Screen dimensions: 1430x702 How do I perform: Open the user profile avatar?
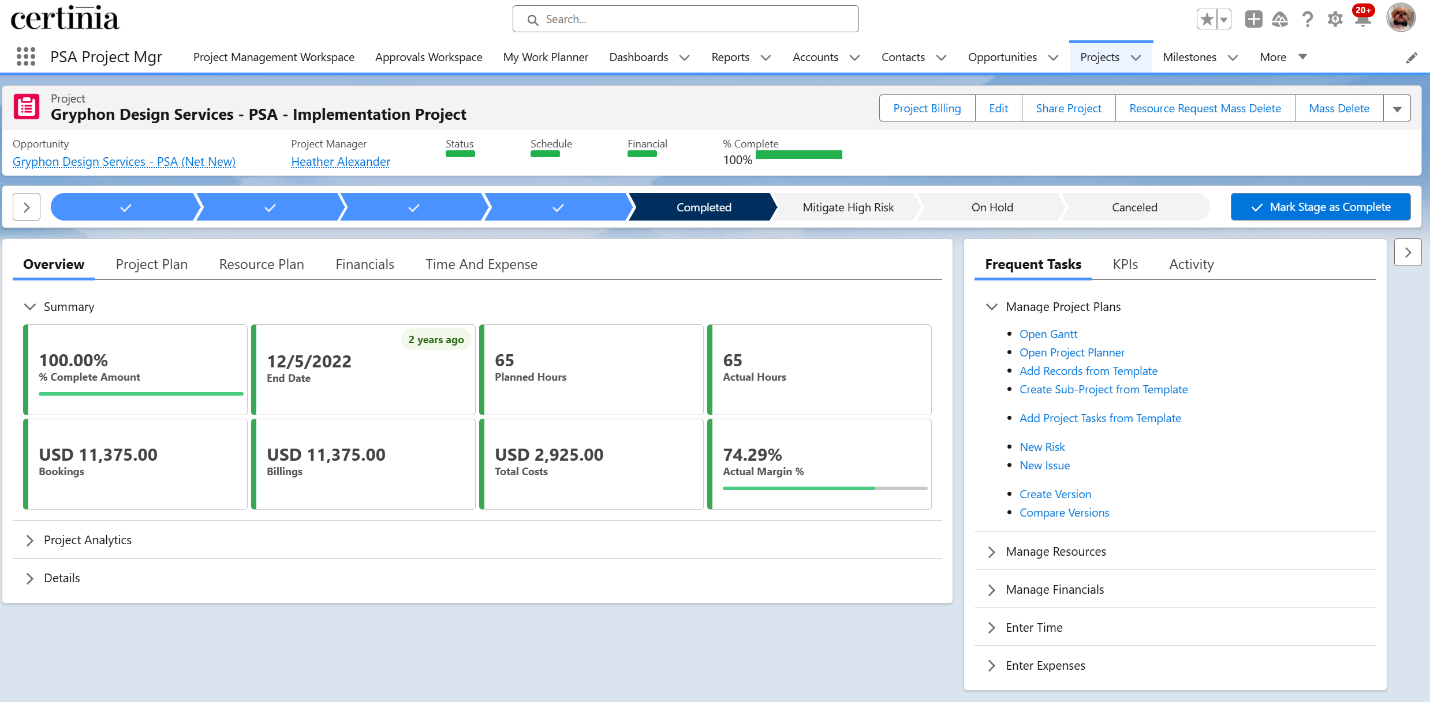1401,18
